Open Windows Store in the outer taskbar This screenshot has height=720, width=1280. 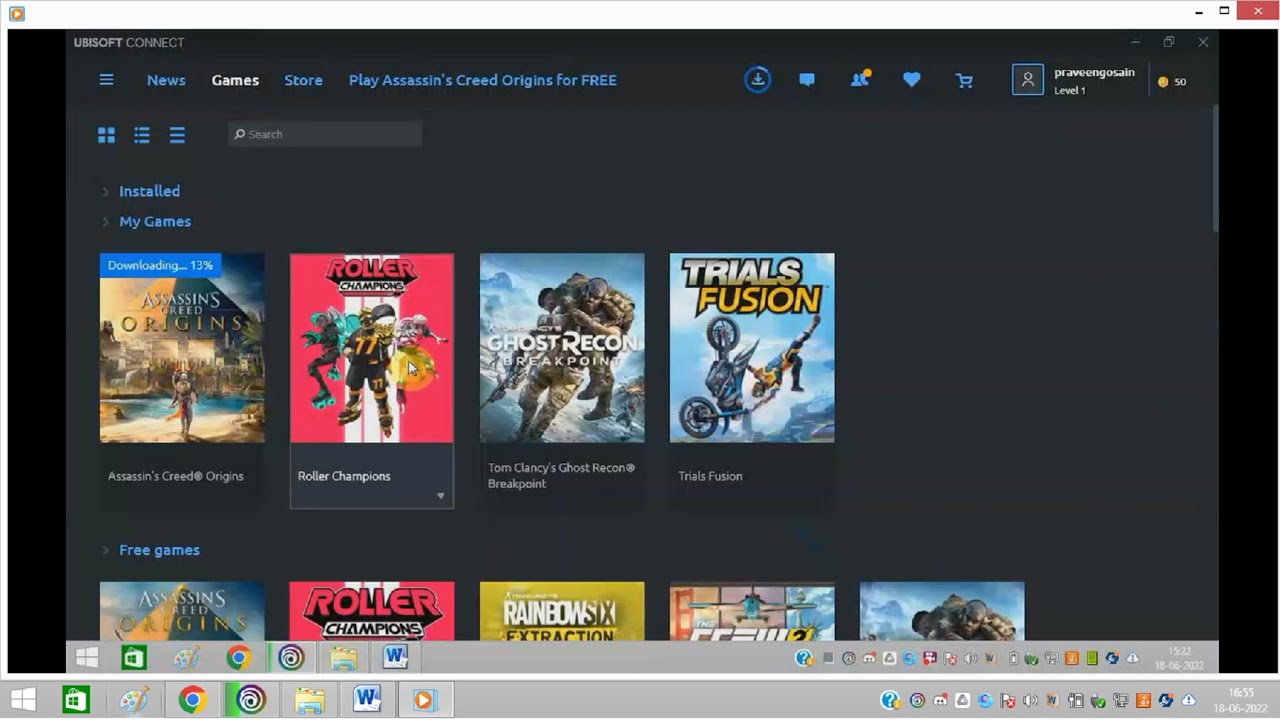point(76,700)
